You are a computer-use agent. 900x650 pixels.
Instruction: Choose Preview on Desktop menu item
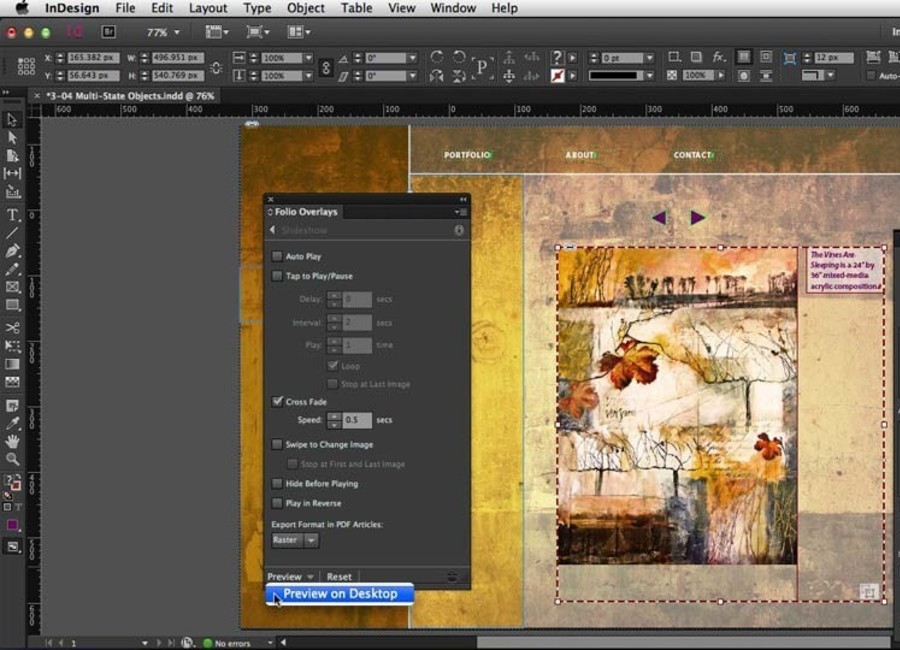[340, 594]
